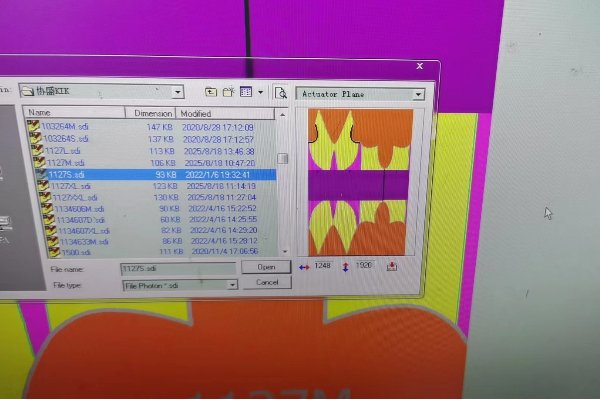
Task: Click the date 2020/11/4 17:06:56
Action: pos(225,251)
